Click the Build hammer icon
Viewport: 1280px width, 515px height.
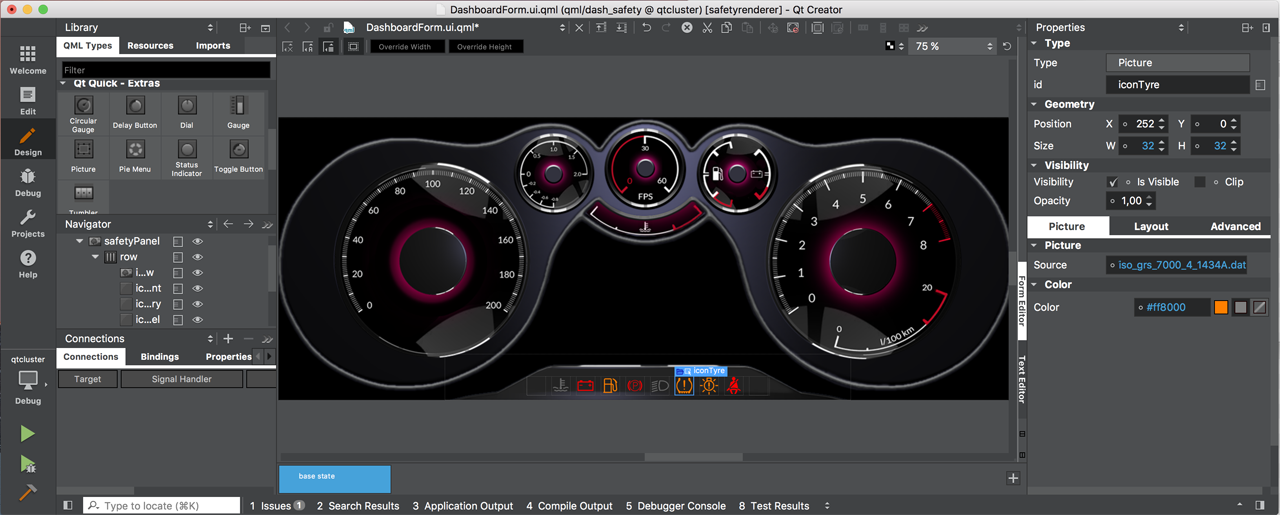[x=27, y=492]
